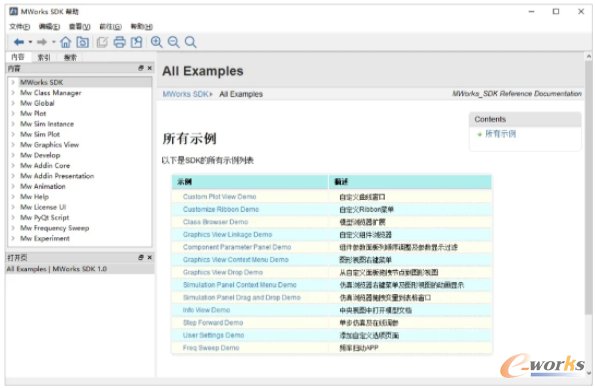595x388 pixels.
Task: Jump to 所有示例 in Contents box
Action: 501,134
